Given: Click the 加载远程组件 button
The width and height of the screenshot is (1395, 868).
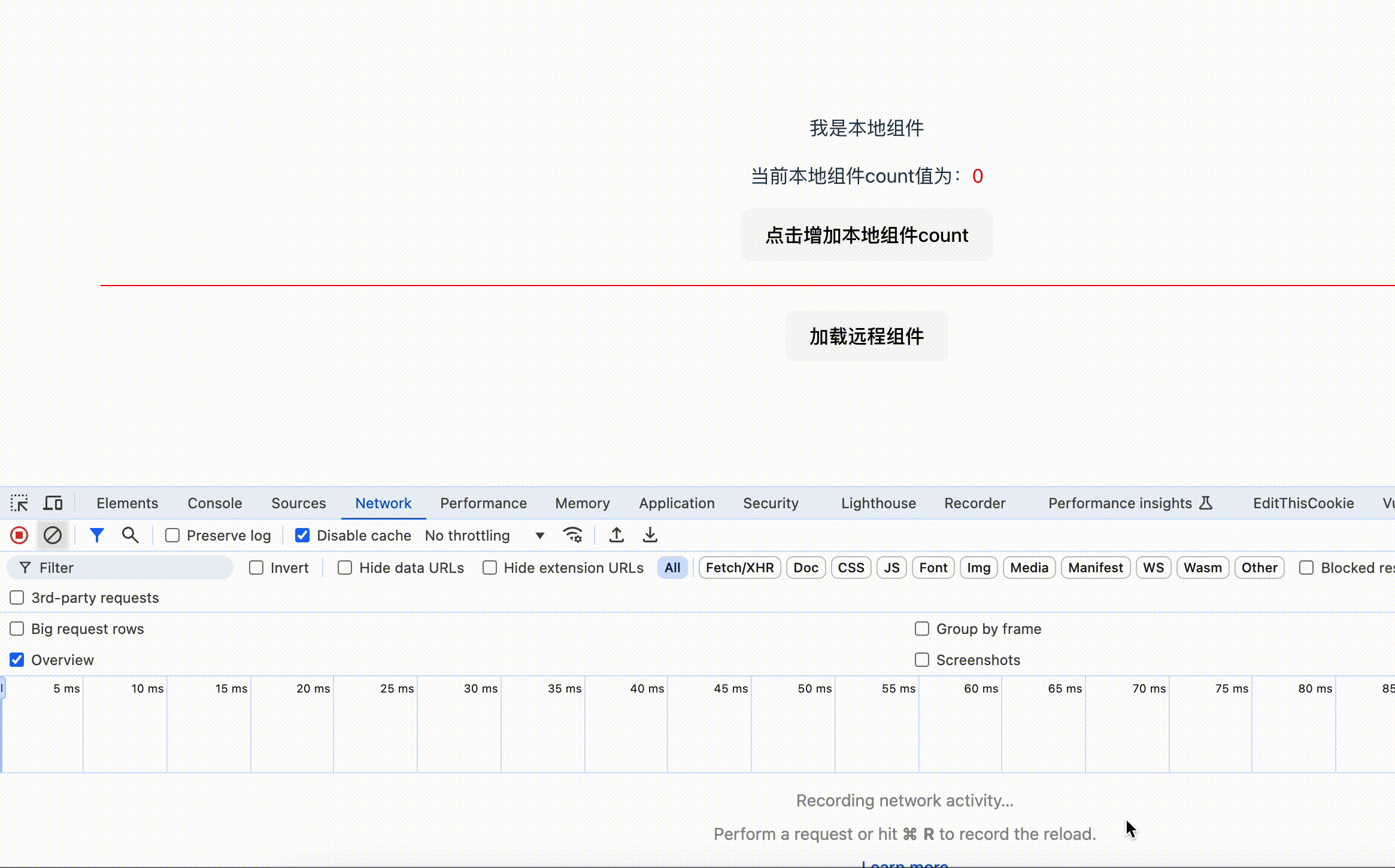Looking at the screenshot, I should pyautogui.click(x=866, y=336).
